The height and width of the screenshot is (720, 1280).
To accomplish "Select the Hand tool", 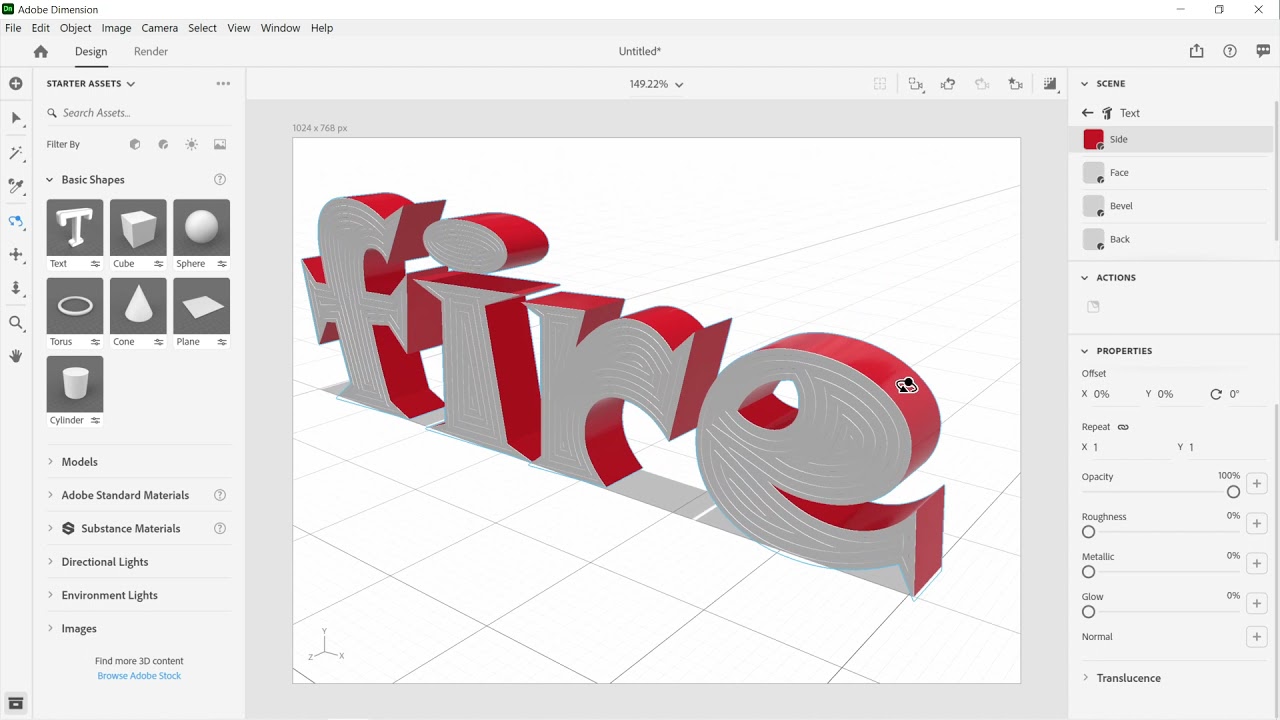I will point(16,356).
